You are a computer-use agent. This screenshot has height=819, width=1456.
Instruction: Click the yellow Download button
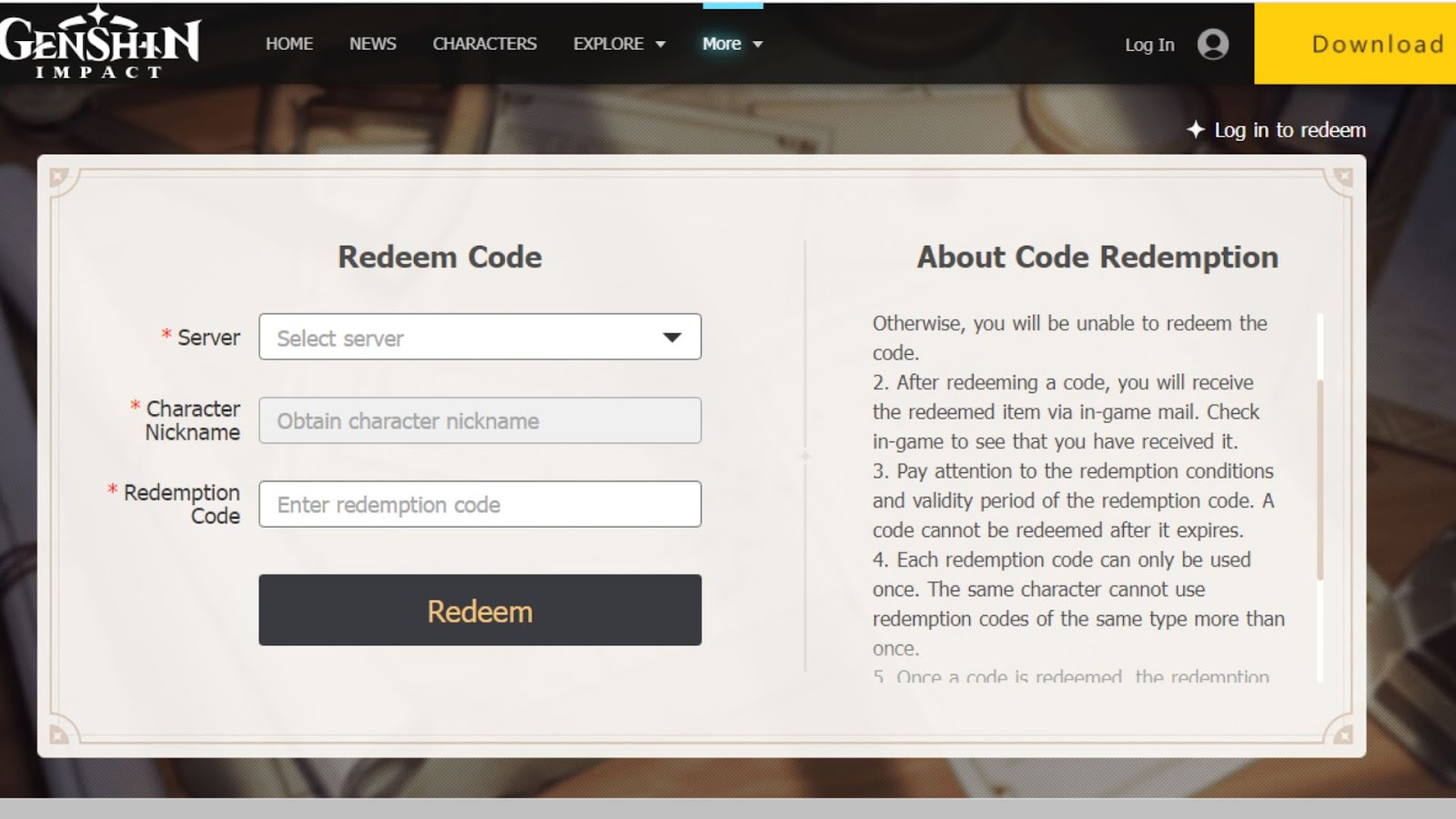pyautogui.click(x=1355, y=44)
